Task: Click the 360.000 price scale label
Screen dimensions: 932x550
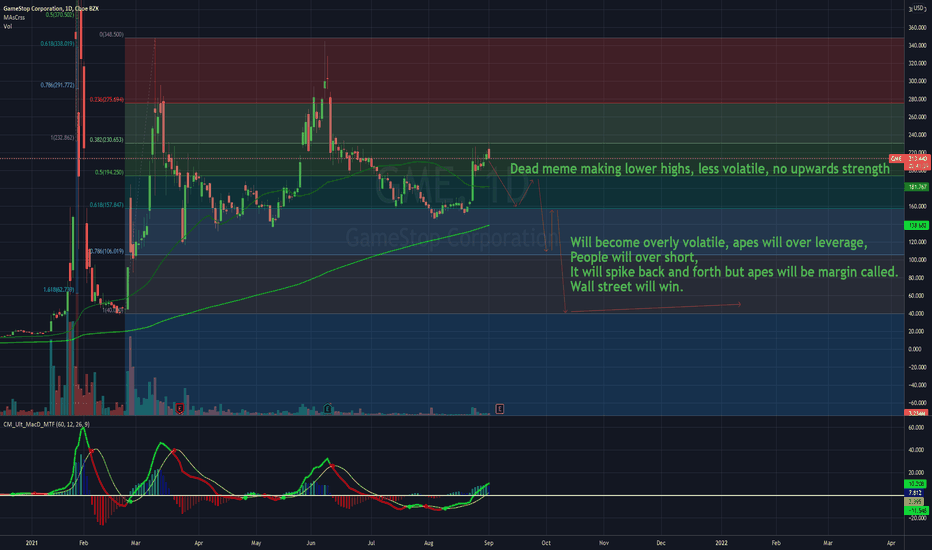Action: (917, 27)
